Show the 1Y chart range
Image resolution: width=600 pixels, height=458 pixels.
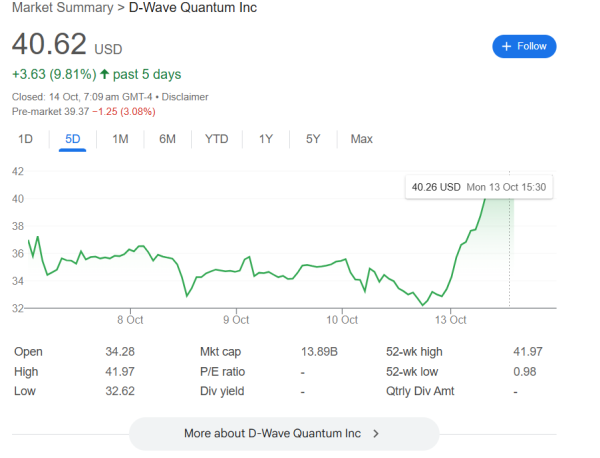pos(266,139)
